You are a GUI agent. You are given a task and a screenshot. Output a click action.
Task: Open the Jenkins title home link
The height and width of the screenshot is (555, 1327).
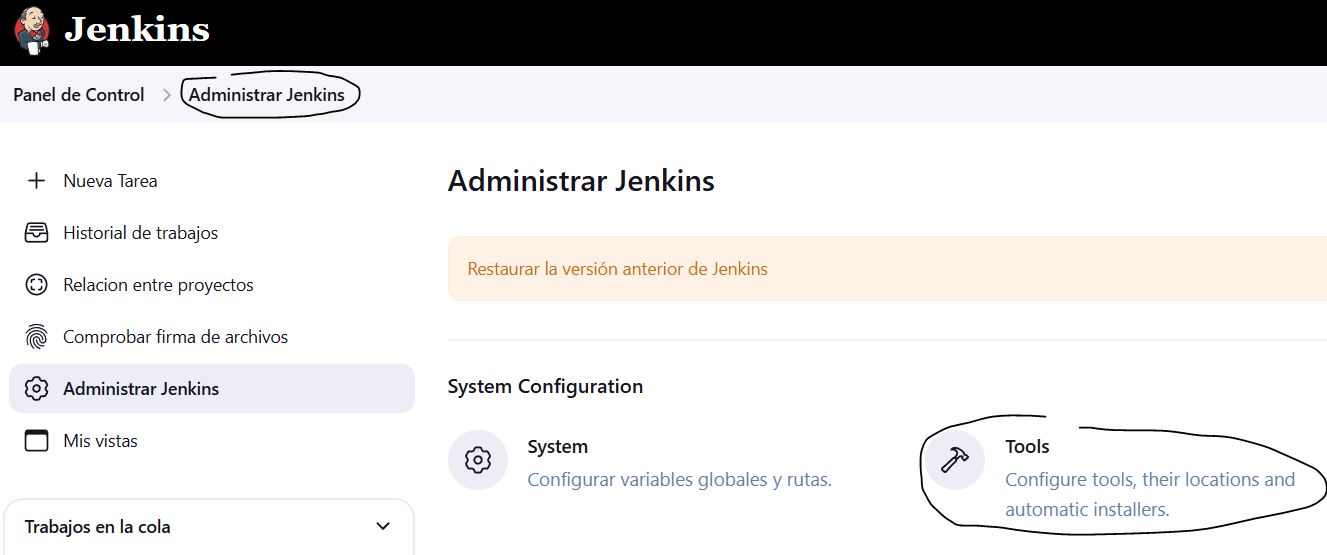pyautogui.click(x=137, y=30)
